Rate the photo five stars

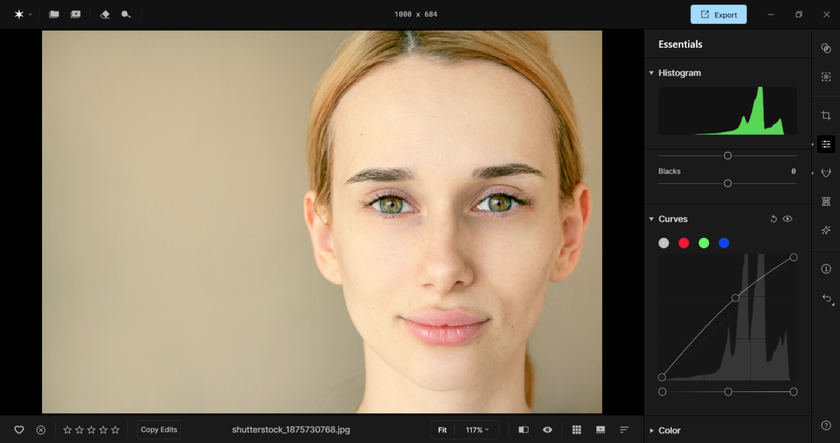pos(115,430)
